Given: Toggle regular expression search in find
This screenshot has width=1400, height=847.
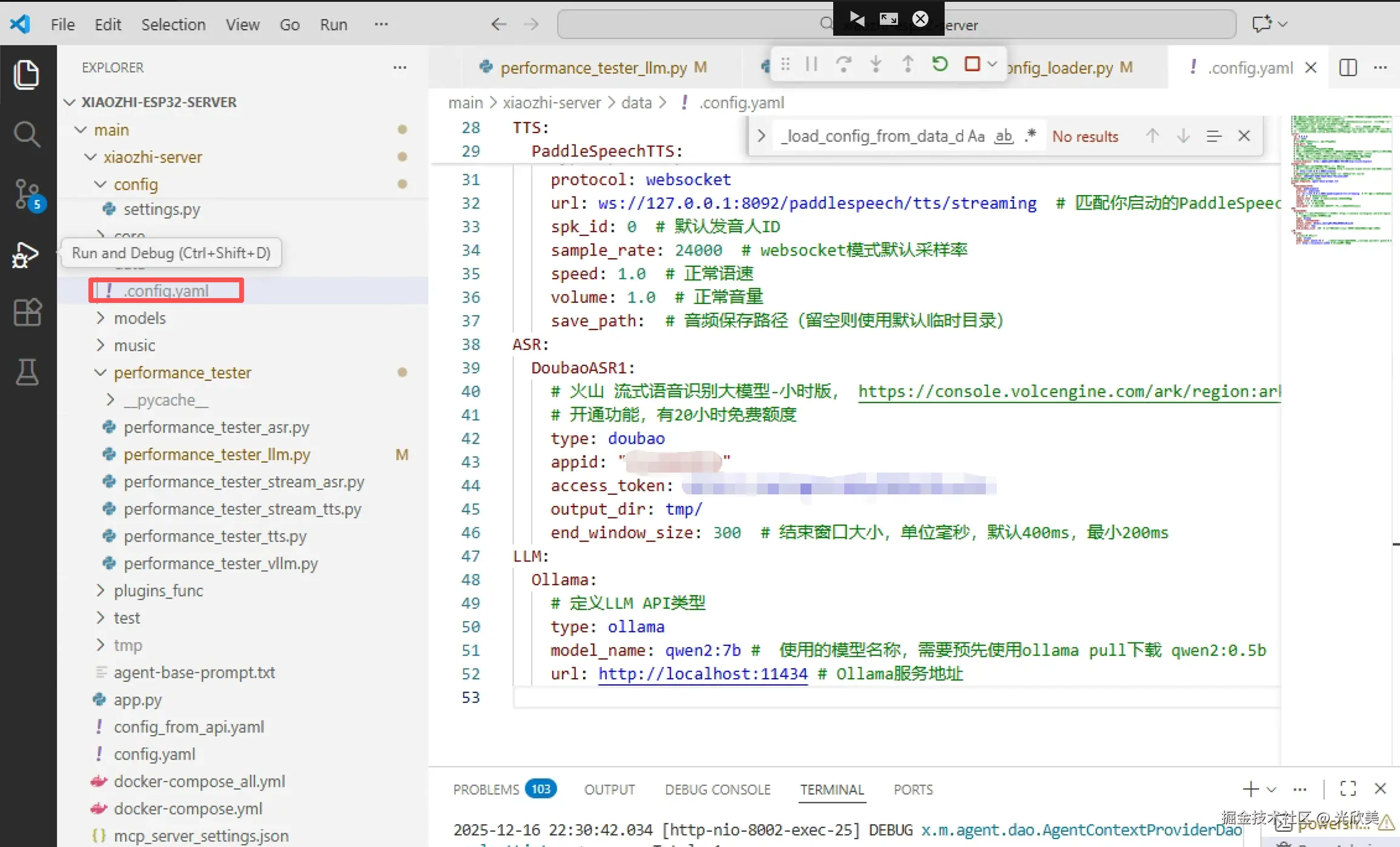Looking at the screenshot, I should 1031,135.
